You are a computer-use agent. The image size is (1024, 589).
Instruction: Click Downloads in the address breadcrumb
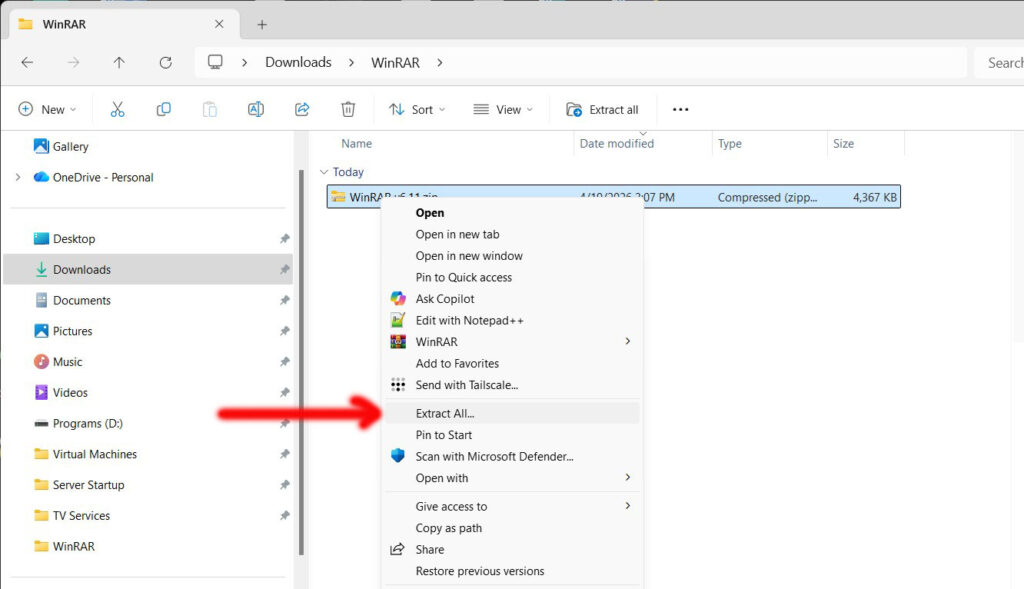[298, 63]
